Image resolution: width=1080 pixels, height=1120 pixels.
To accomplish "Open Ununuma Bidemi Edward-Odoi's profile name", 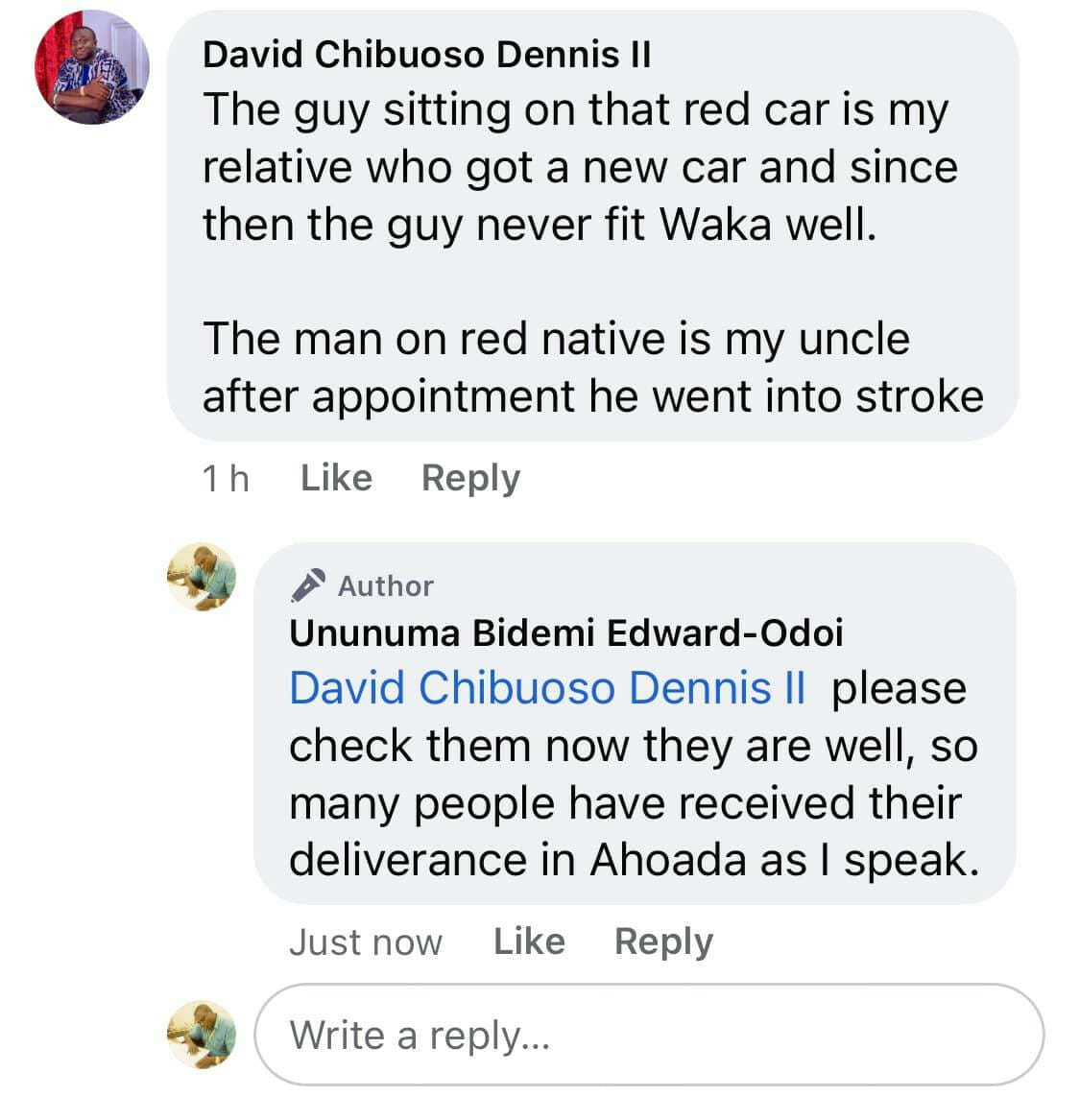I will pos(566,632).
